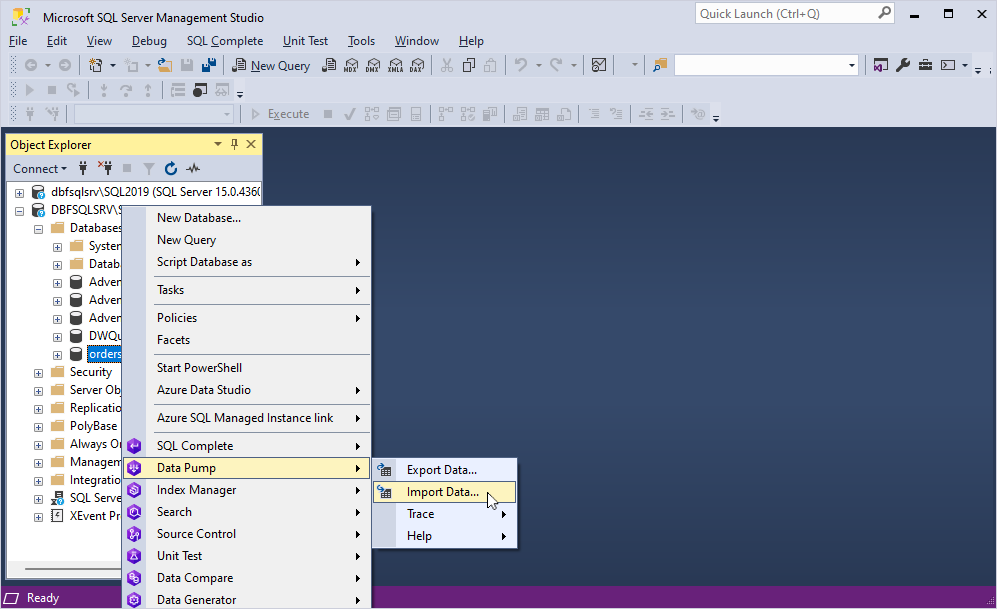The image size is (997, 609).
Task: Open the SQL Complete menu in menu bar
Action: click(x=225, y=41)
